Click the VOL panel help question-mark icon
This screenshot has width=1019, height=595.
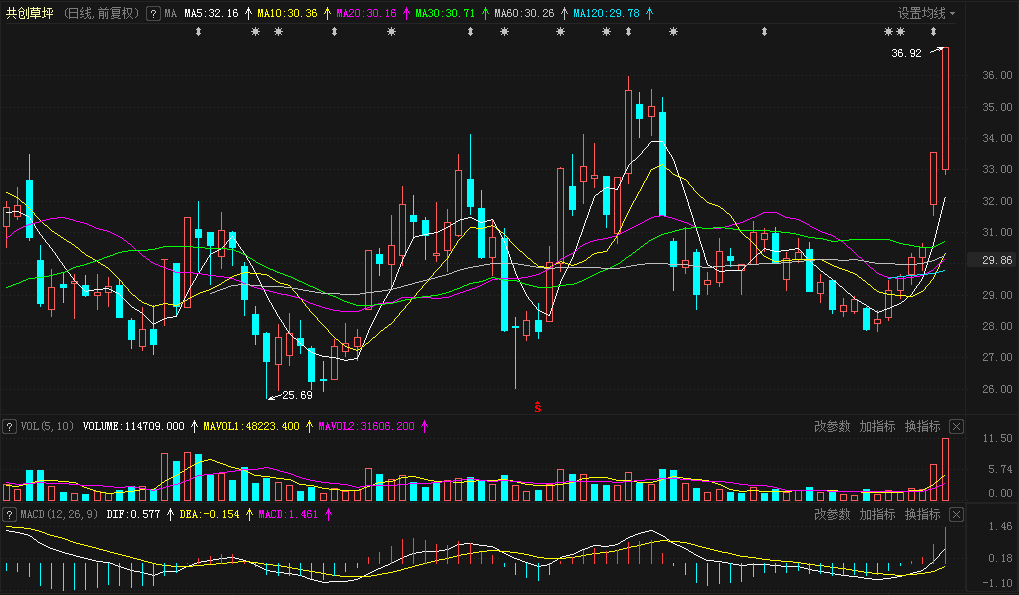[x=10, y=426]
